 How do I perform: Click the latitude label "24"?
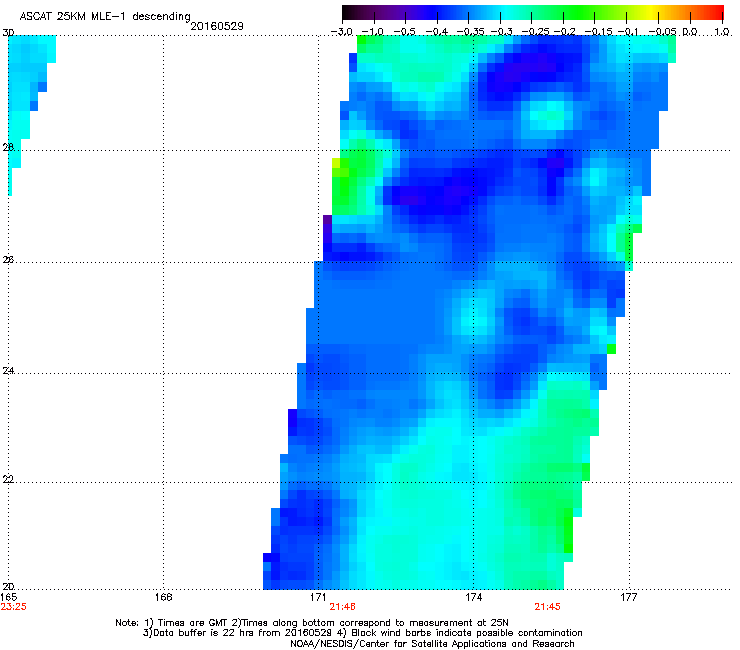[x=8, y=371]
